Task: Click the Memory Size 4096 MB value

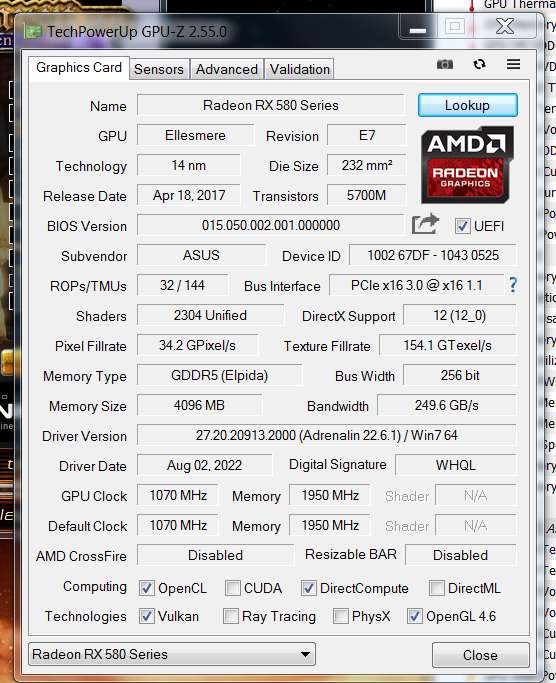Action: (x=200, y=406)
